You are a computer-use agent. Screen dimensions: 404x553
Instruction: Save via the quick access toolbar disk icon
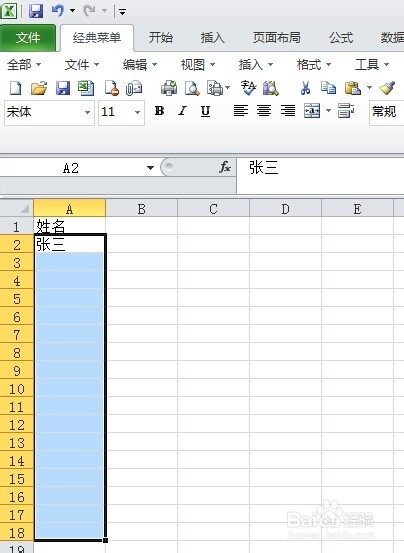[x=36, y=11]
